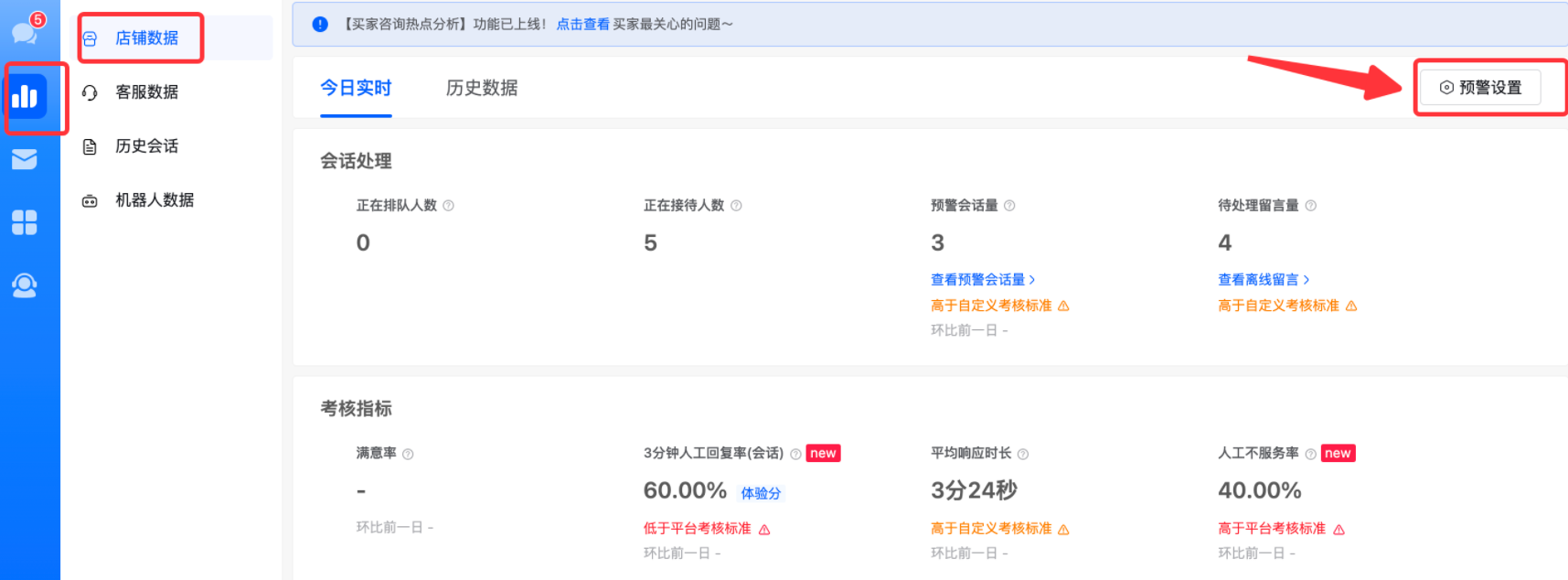Select 店铺数据 in the side menu
The width and height of the screenshot is (1568, 580).
click(x=146, y=38)
